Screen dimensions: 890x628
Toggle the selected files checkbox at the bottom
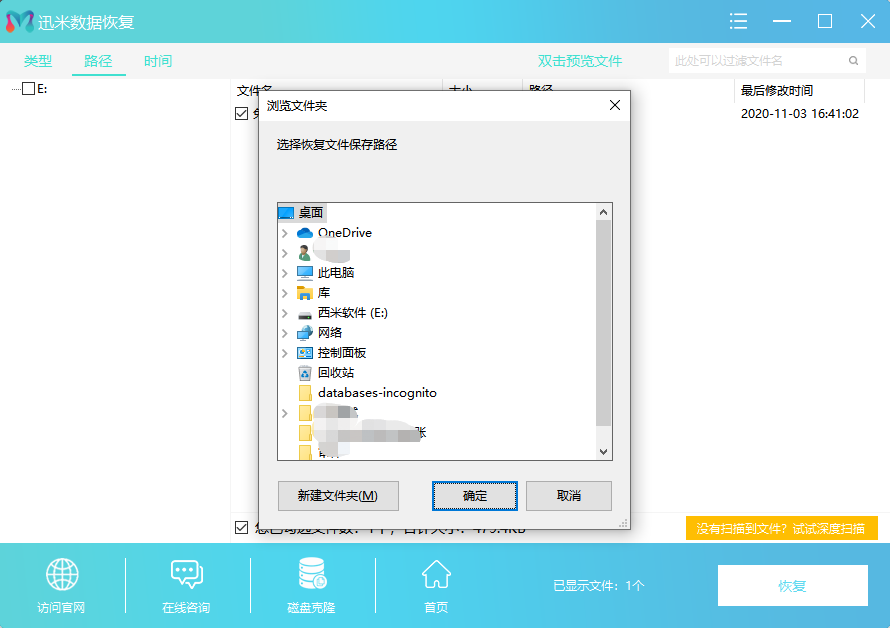point(241,528)
